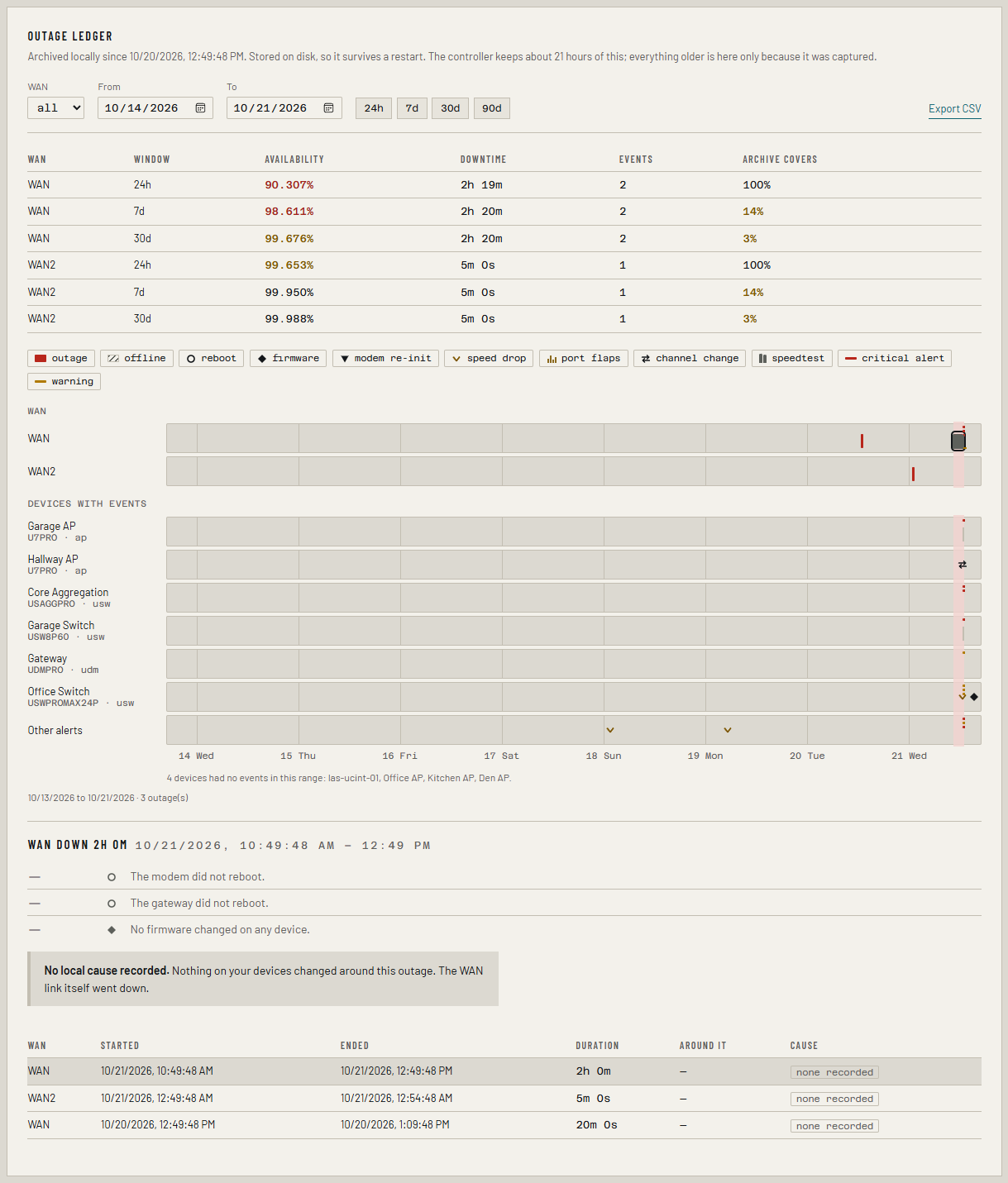
Task: Toggle the critical alert legend filter
Action: coord(895,358)
